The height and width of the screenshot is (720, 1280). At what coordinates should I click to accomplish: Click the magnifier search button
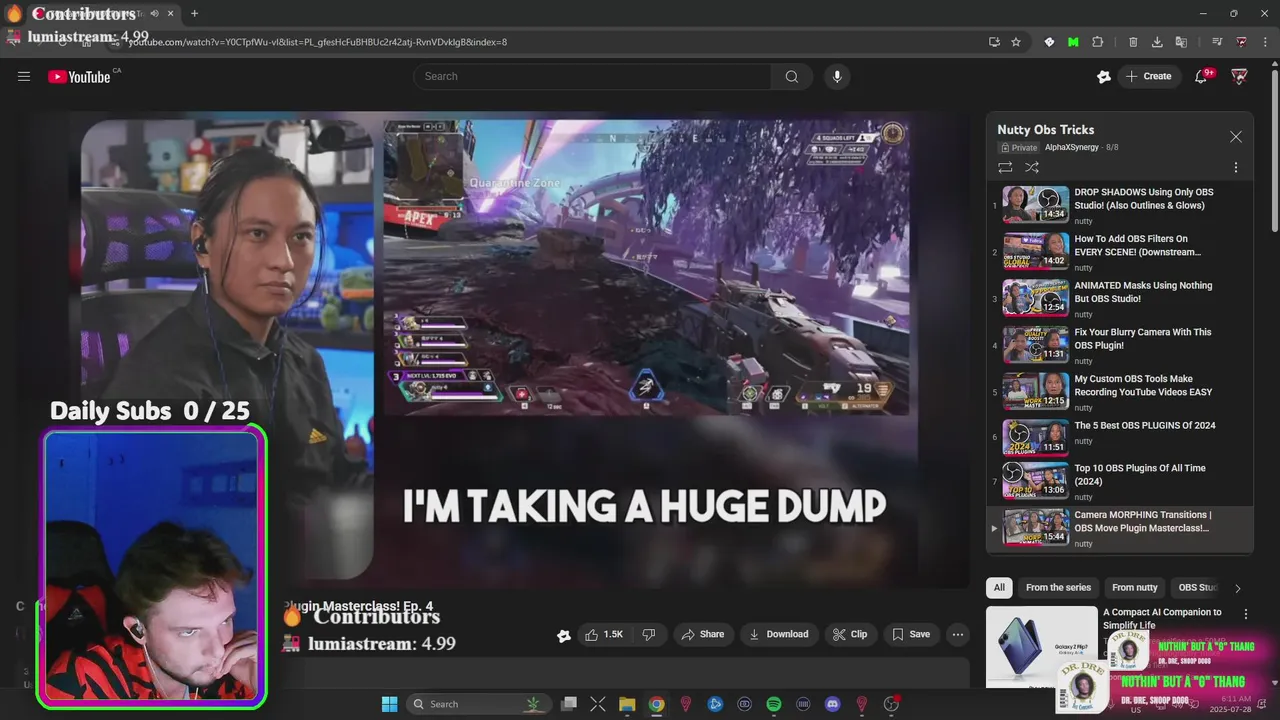[792, 76]
